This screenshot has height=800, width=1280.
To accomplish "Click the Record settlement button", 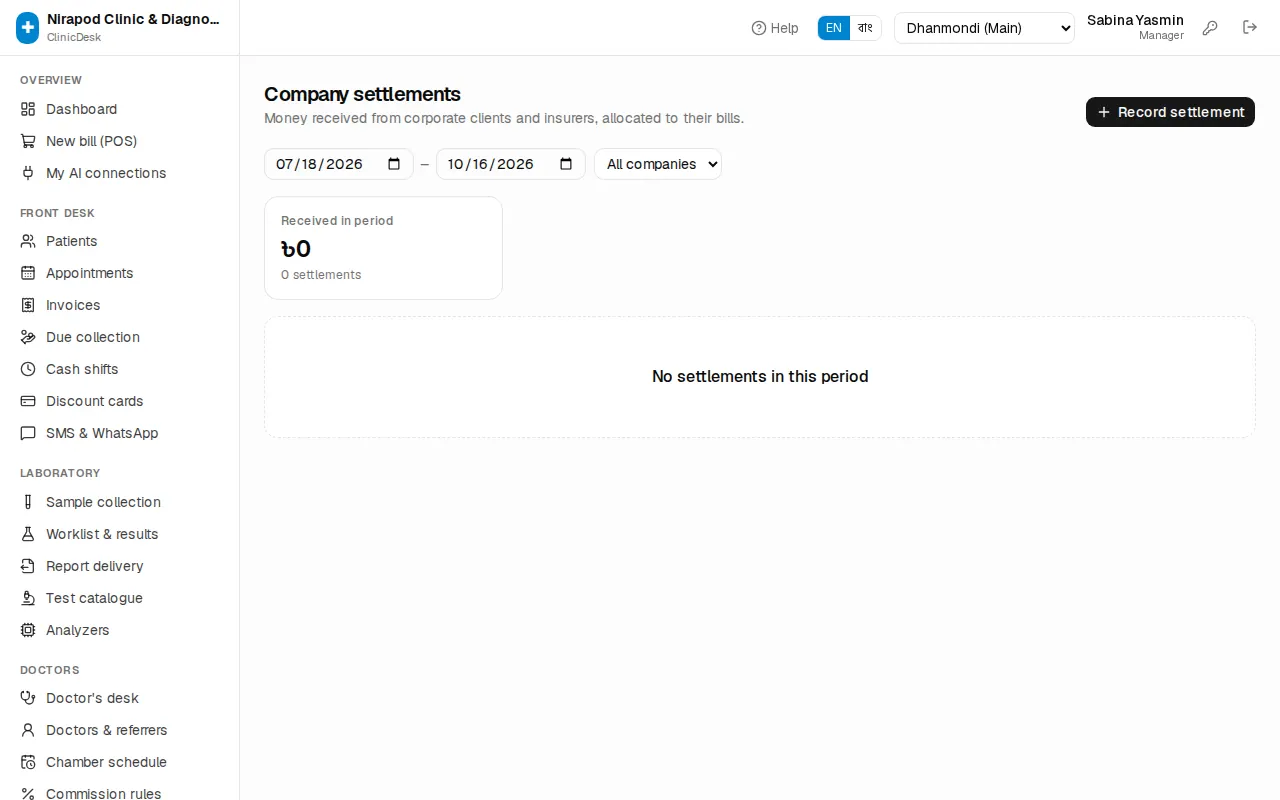I will 1170,112.
